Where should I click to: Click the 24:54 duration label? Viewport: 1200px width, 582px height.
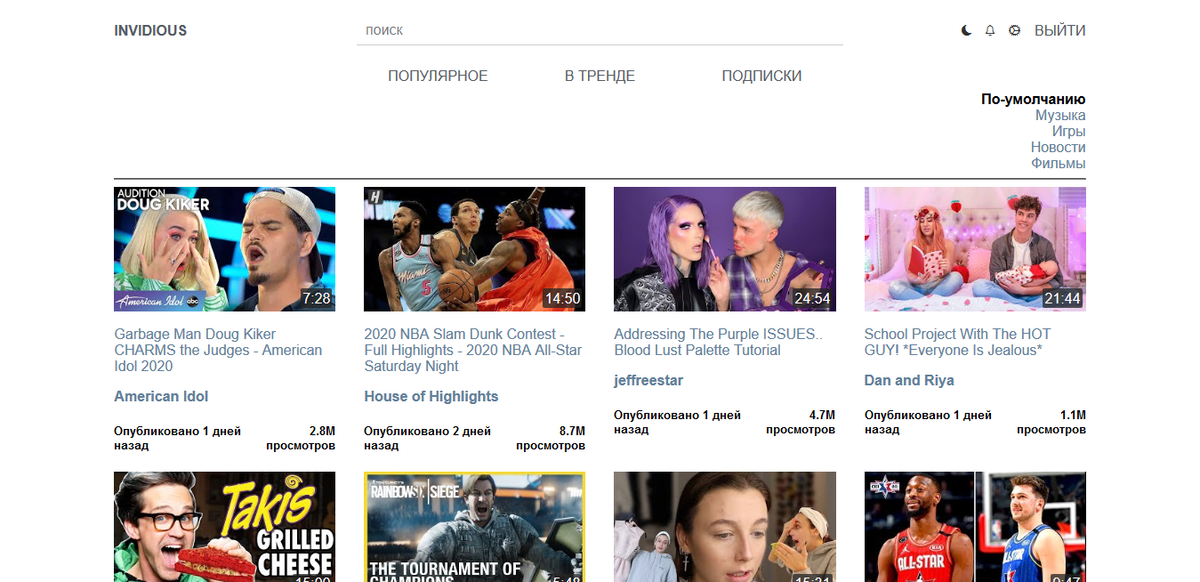point(812,299)
